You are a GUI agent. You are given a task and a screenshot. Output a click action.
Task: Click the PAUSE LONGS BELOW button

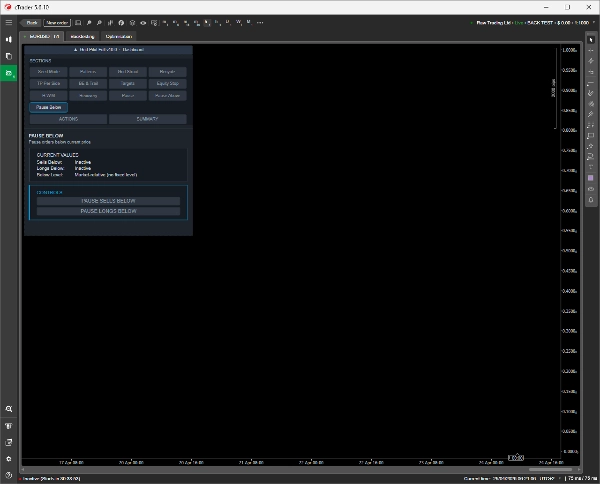click(108, 211)
